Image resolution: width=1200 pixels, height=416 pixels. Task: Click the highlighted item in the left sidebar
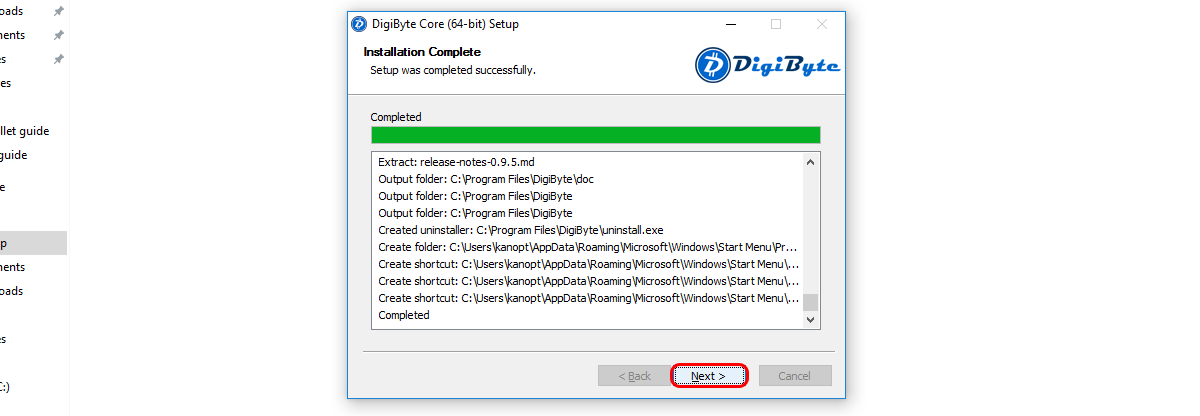coord(30,243)
